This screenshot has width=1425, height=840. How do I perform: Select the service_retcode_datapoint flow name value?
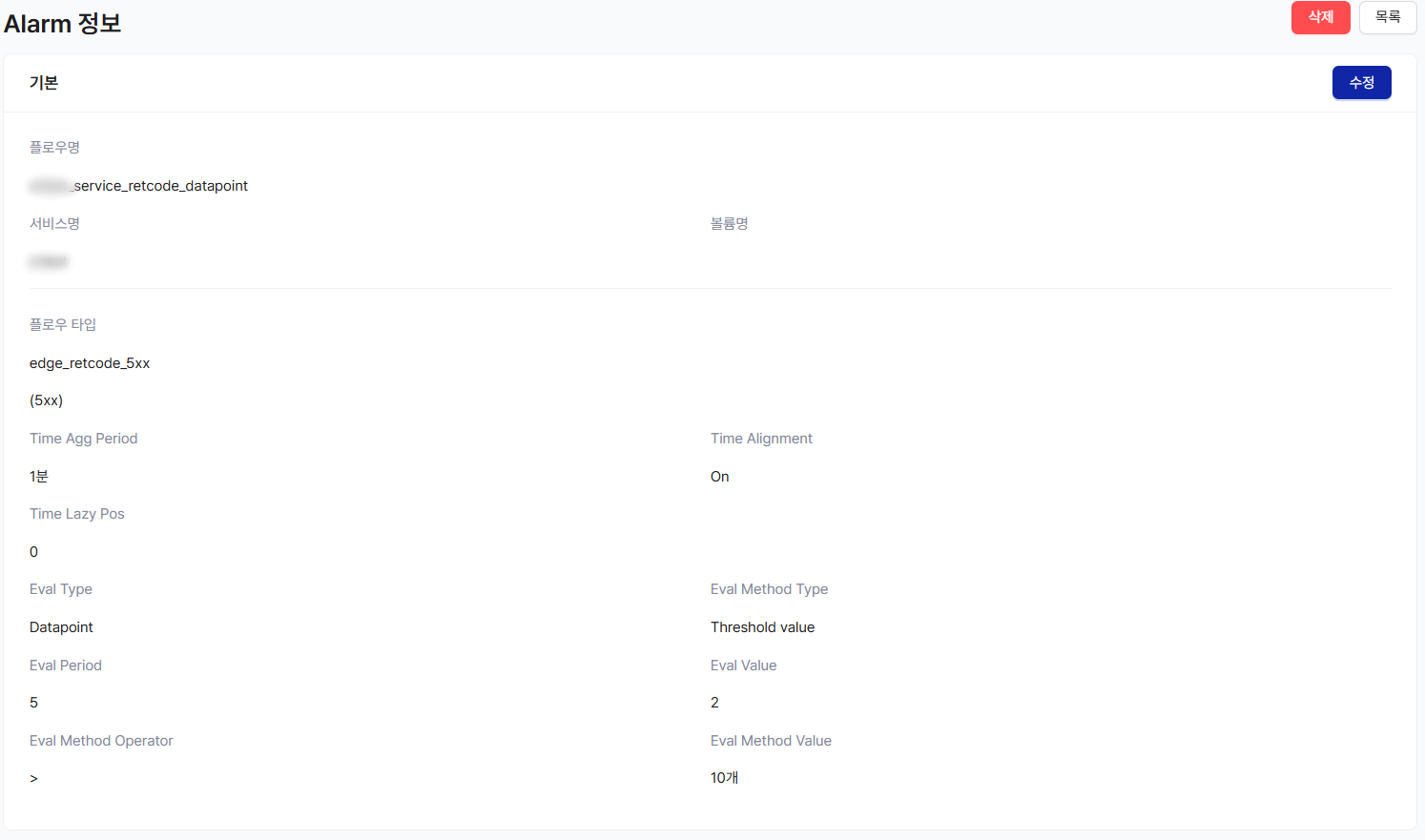[x=160, y=186]
